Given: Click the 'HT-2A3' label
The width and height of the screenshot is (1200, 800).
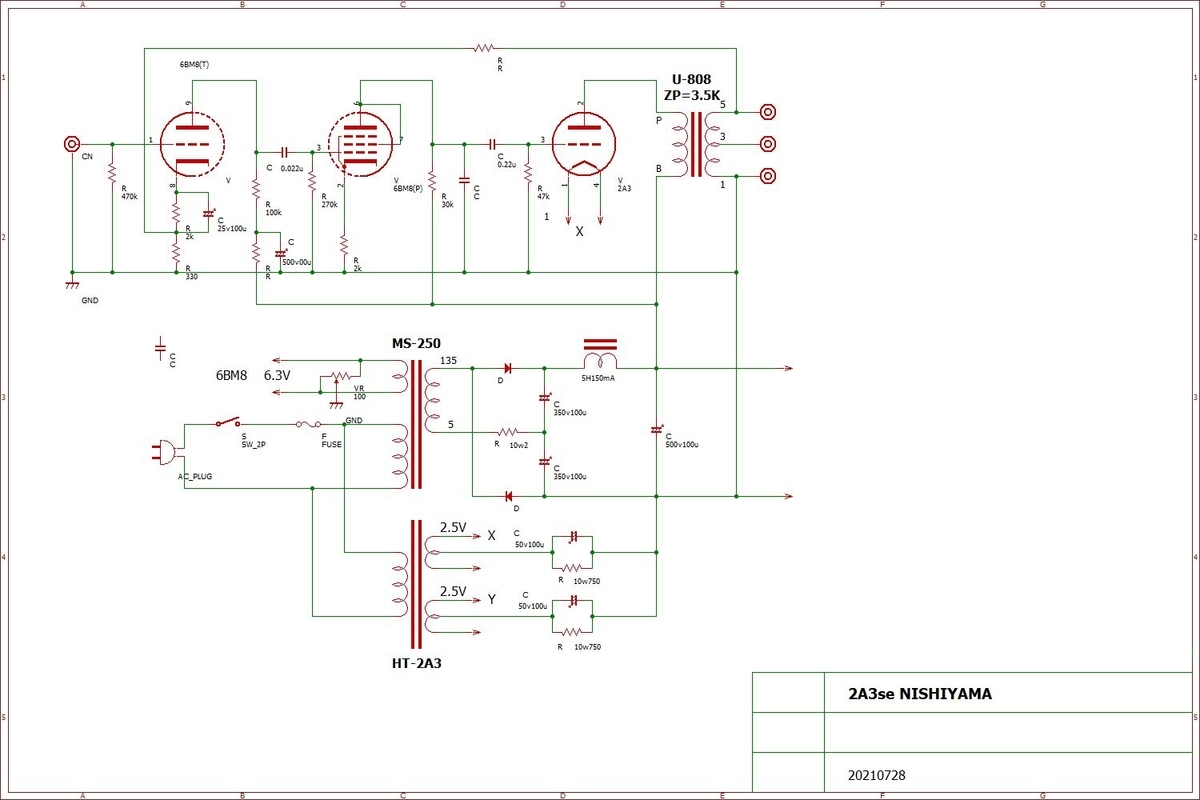Looking at the screenshot, I should (417, 662).
